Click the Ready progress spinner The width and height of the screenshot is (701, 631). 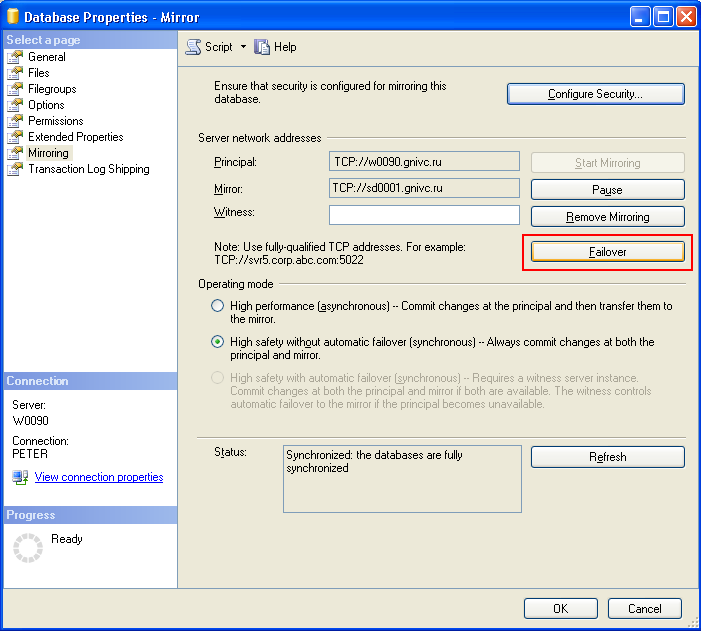tap(28, 548)
